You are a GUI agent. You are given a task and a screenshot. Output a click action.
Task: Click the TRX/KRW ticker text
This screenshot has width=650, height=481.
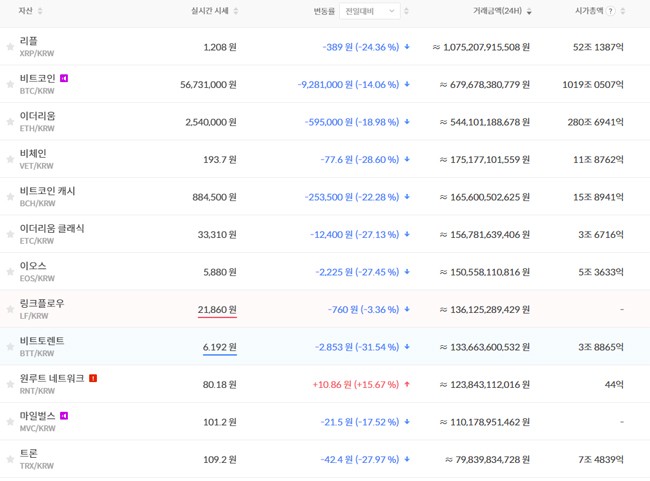click(37, 466)
